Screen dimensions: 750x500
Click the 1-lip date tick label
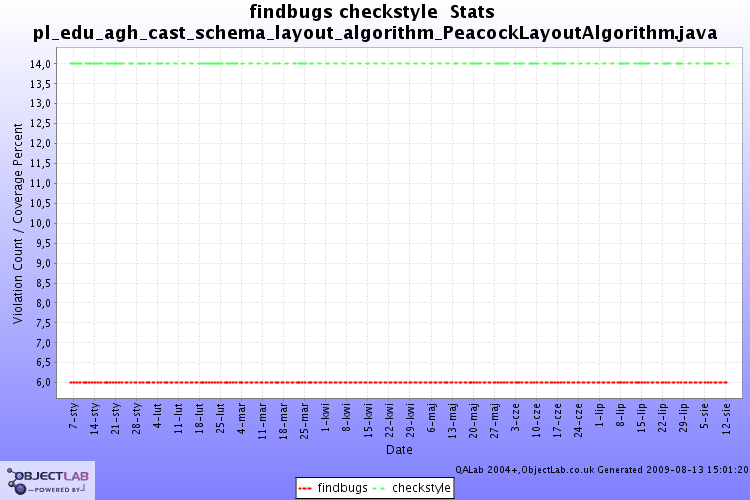coord(600,415)
